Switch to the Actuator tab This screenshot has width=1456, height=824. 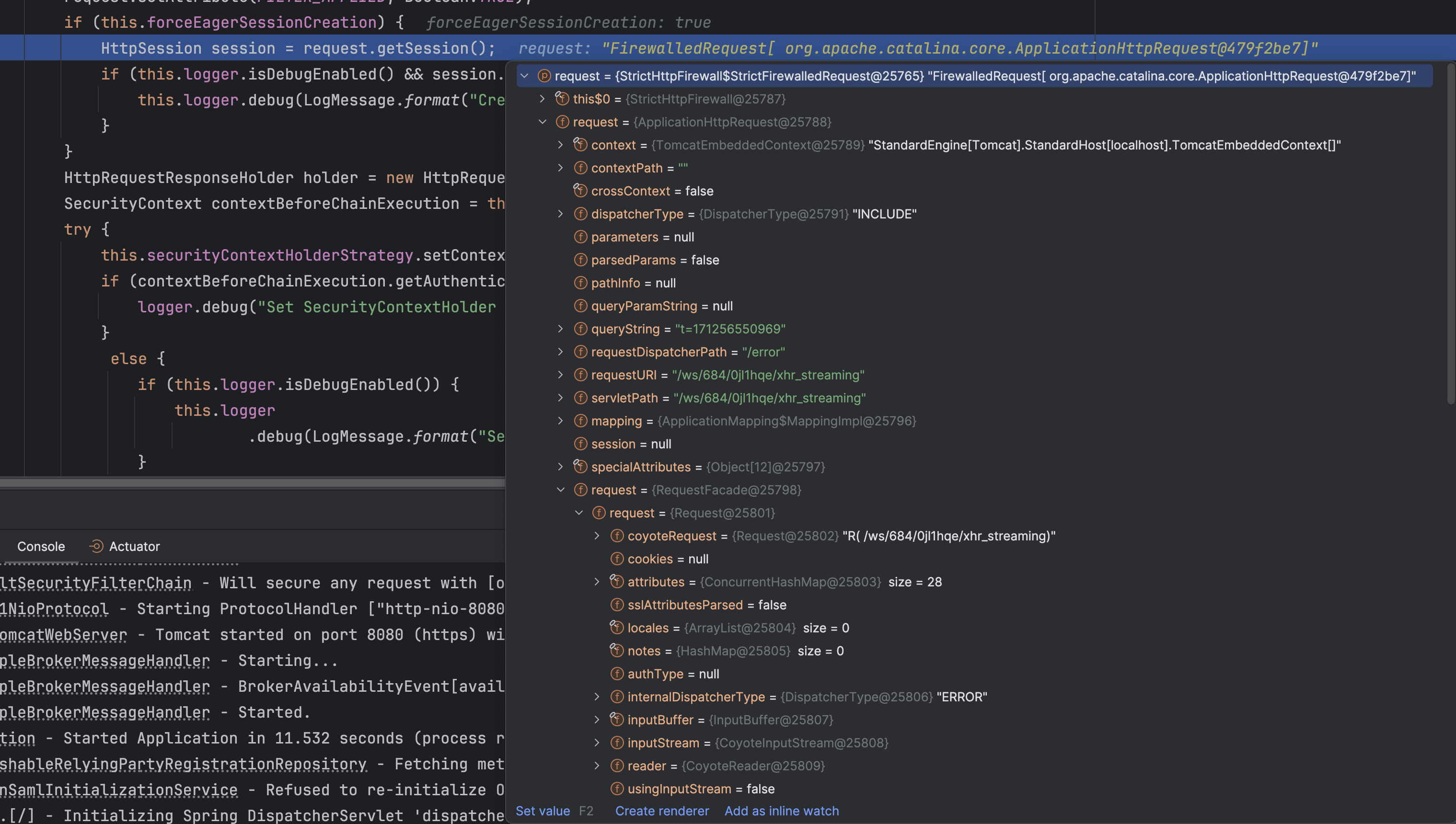[135, 547]
